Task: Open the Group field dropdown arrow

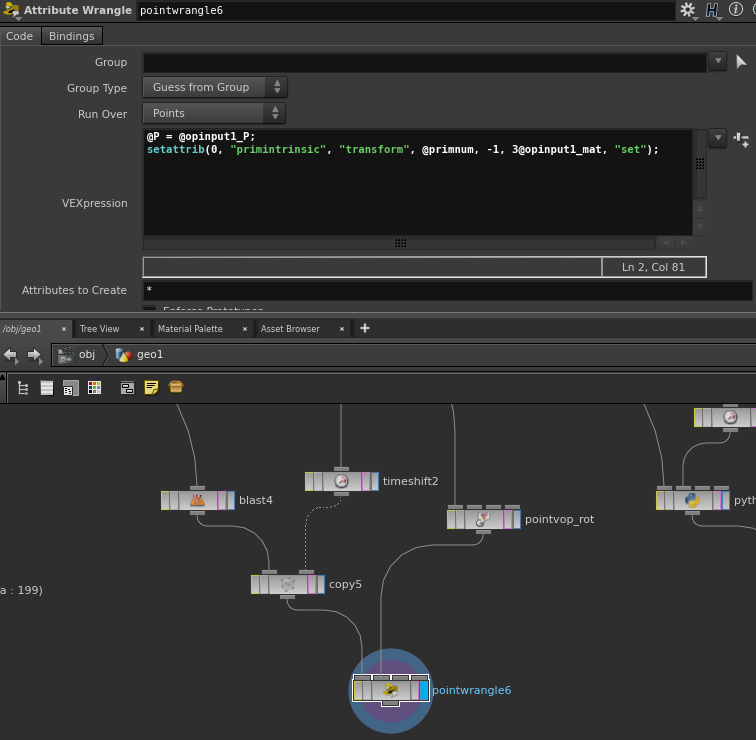Action: 718,61
